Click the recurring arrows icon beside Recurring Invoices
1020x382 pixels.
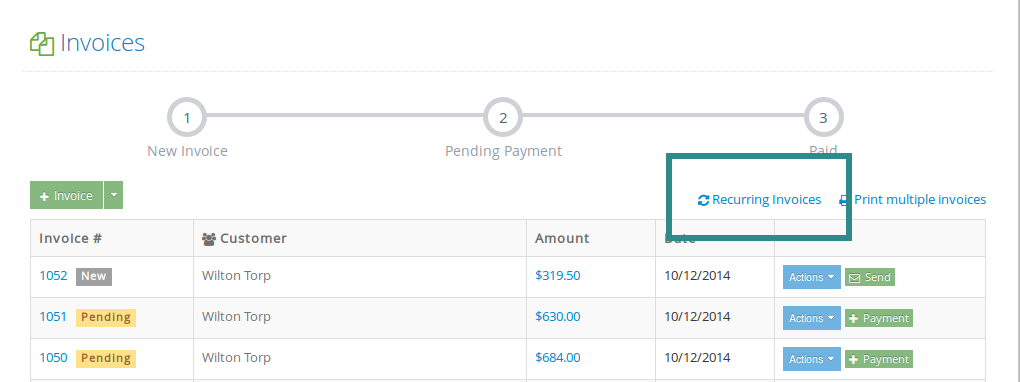click(x=703, y=200)
